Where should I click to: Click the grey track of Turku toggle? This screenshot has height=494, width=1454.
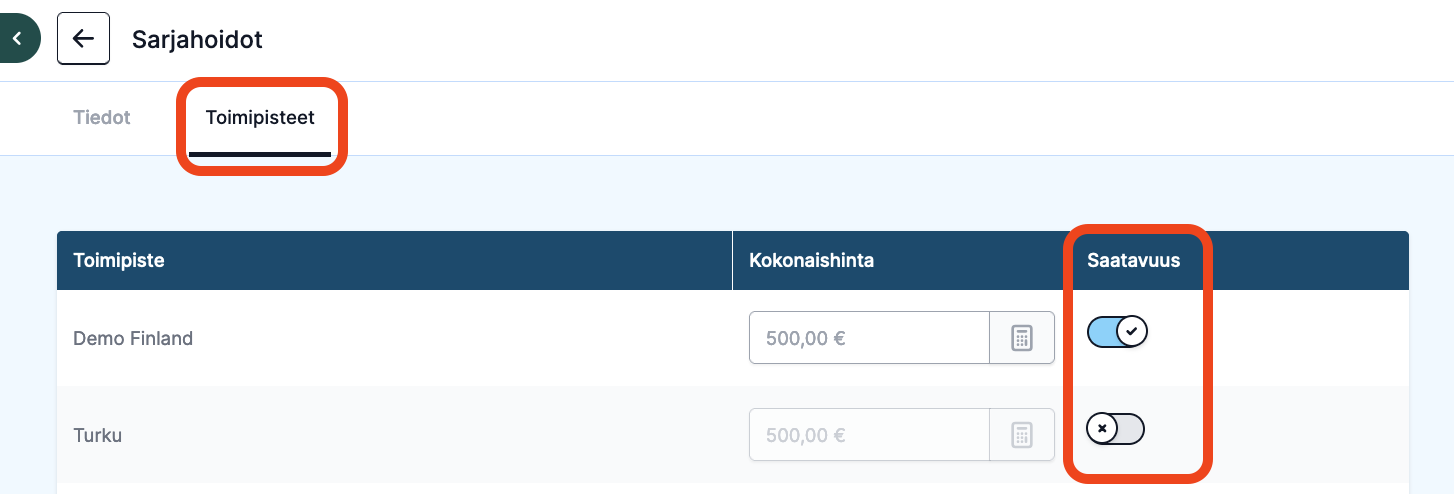(1131, 429)
